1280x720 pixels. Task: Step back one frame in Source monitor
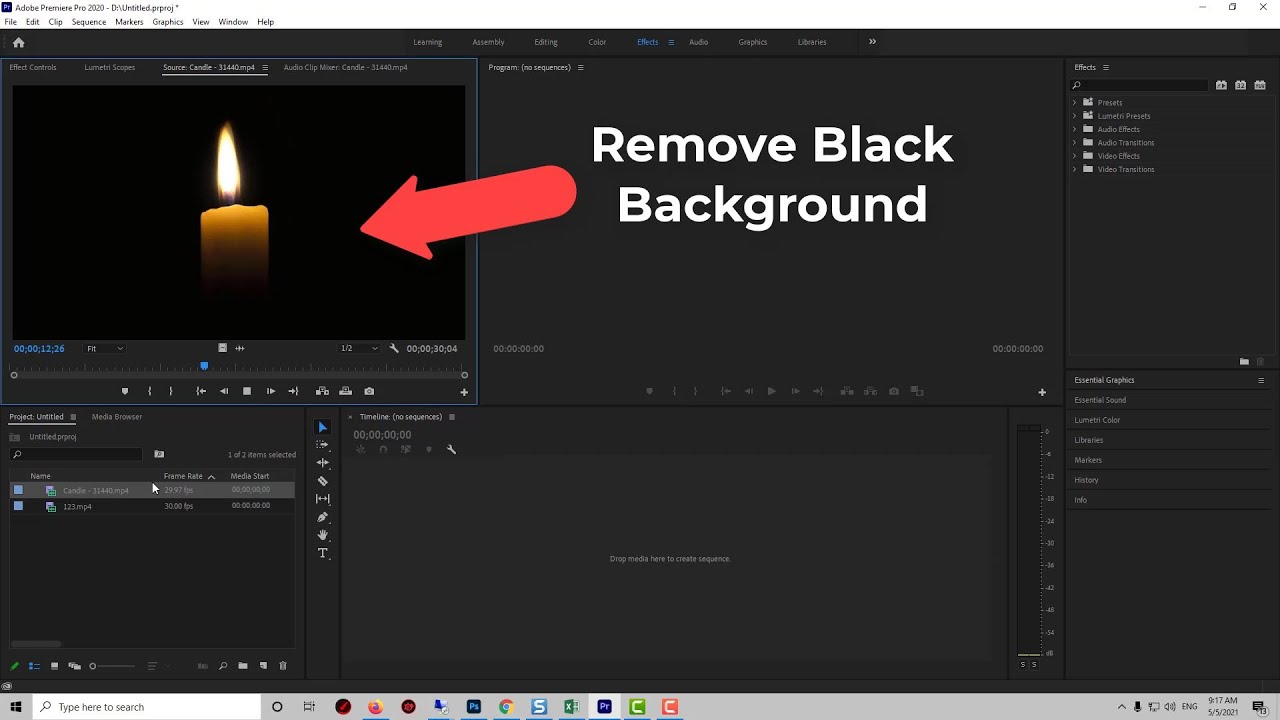[224, 391]
